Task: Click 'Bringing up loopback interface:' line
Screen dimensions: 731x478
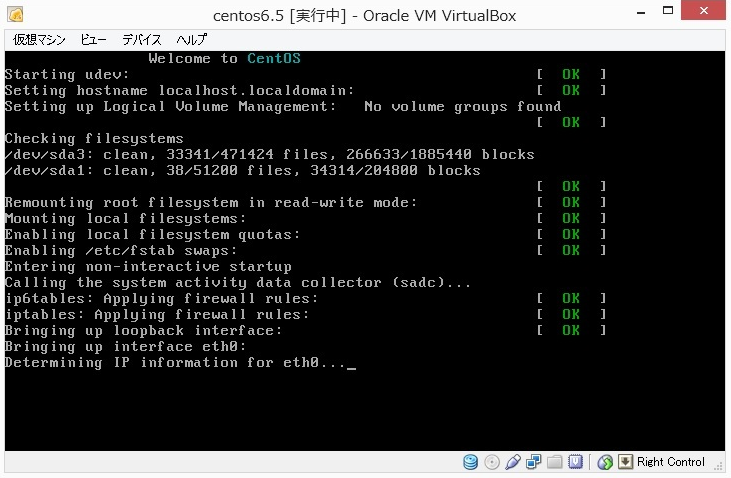Action: (144, 330)
